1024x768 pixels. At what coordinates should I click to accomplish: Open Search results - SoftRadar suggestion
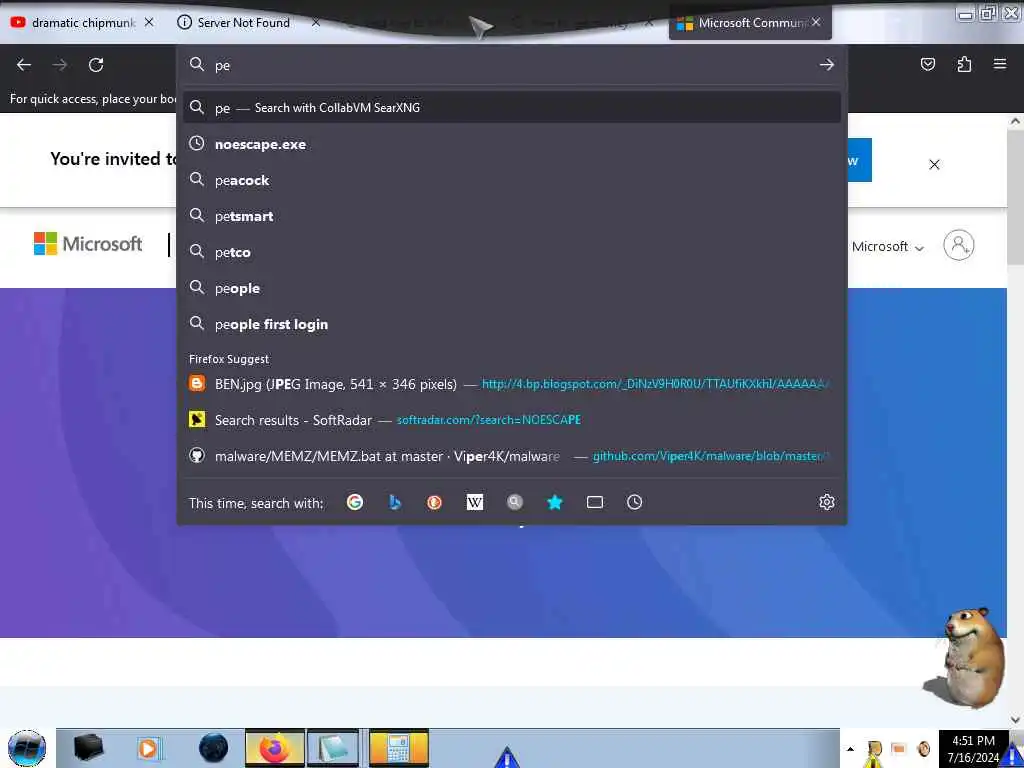point(512,420)
